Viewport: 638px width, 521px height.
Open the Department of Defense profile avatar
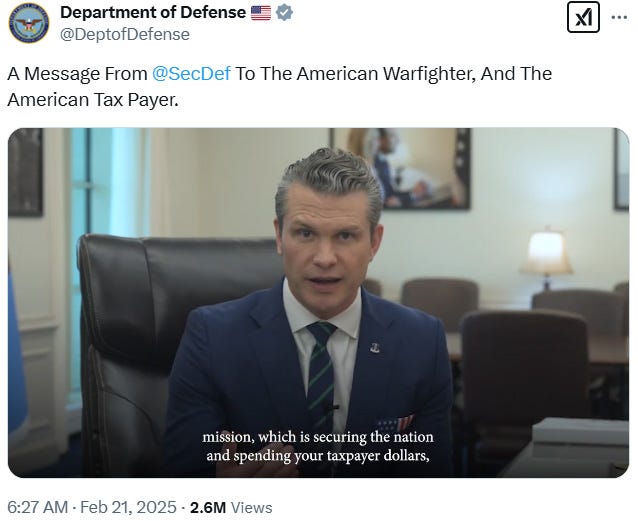click(28, 22)
